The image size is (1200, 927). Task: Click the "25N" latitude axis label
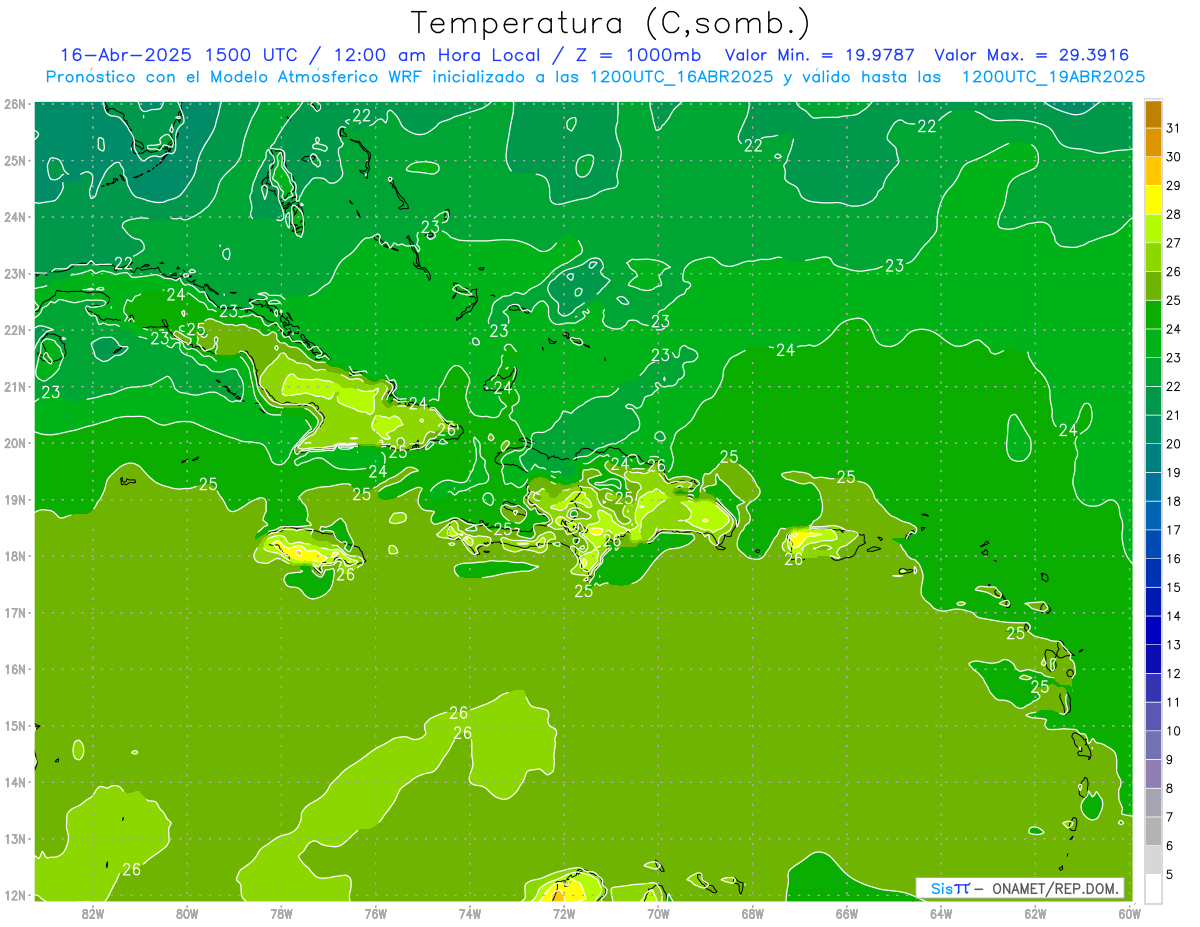[x=14, y=160]
